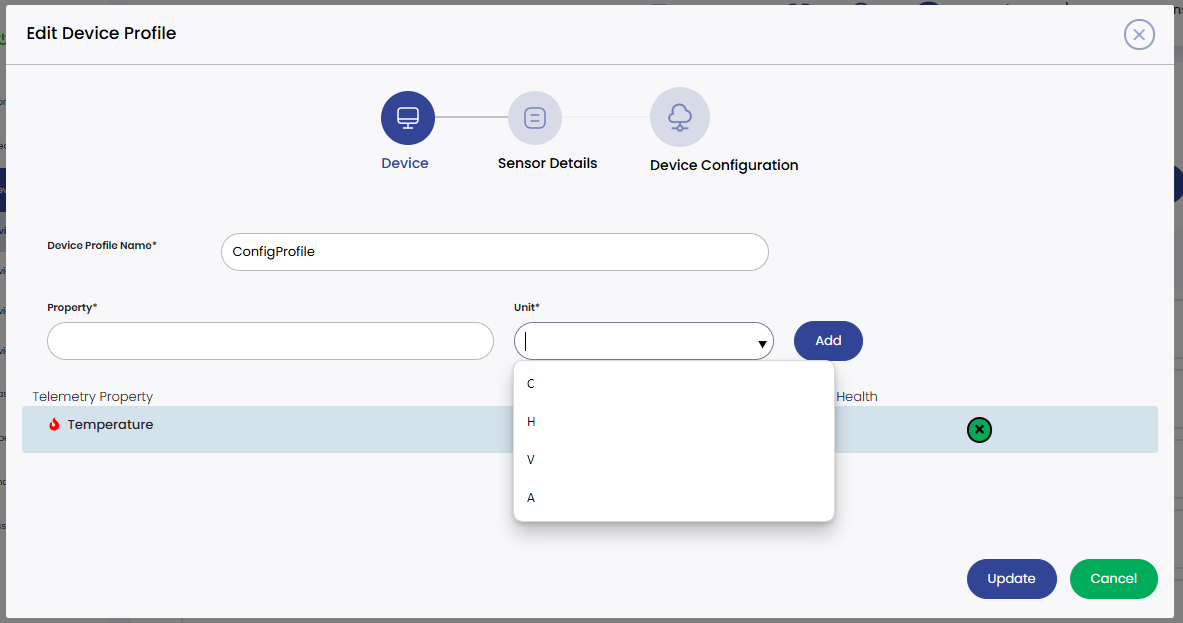Click the Sensor Details step icon
This screenshot has width=1183, height=623.
pos(535,116)
